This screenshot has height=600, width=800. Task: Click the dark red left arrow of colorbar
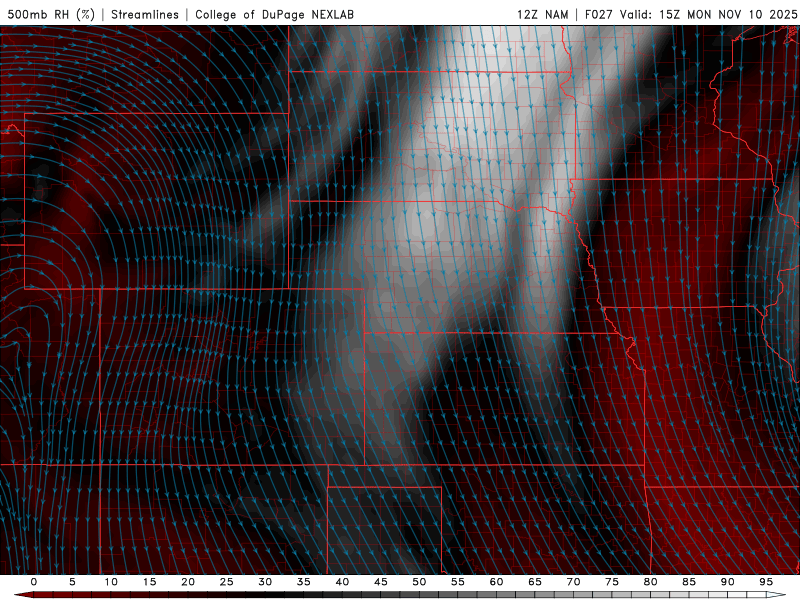click(23, 595)
